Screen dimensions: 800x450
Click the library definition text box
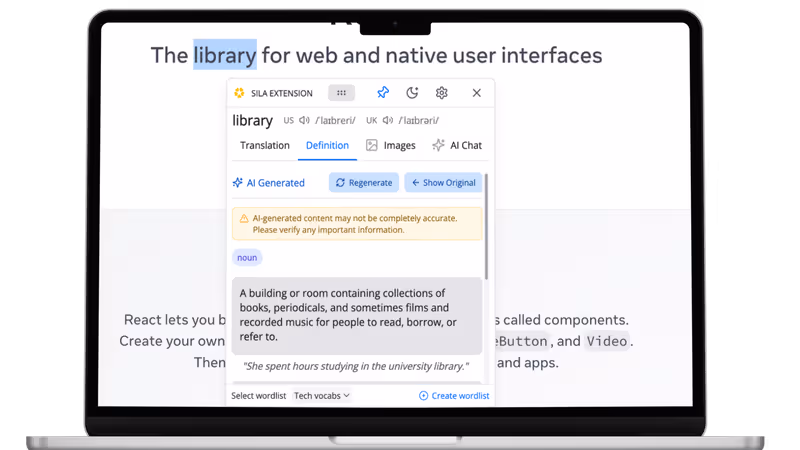[357, 315]
